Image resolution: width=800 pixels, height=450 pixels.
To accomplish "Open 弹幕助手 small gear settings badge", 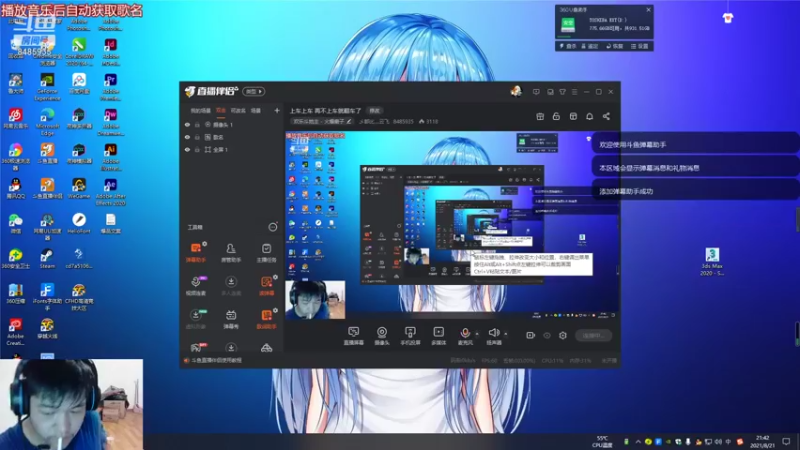I will 205,244.
